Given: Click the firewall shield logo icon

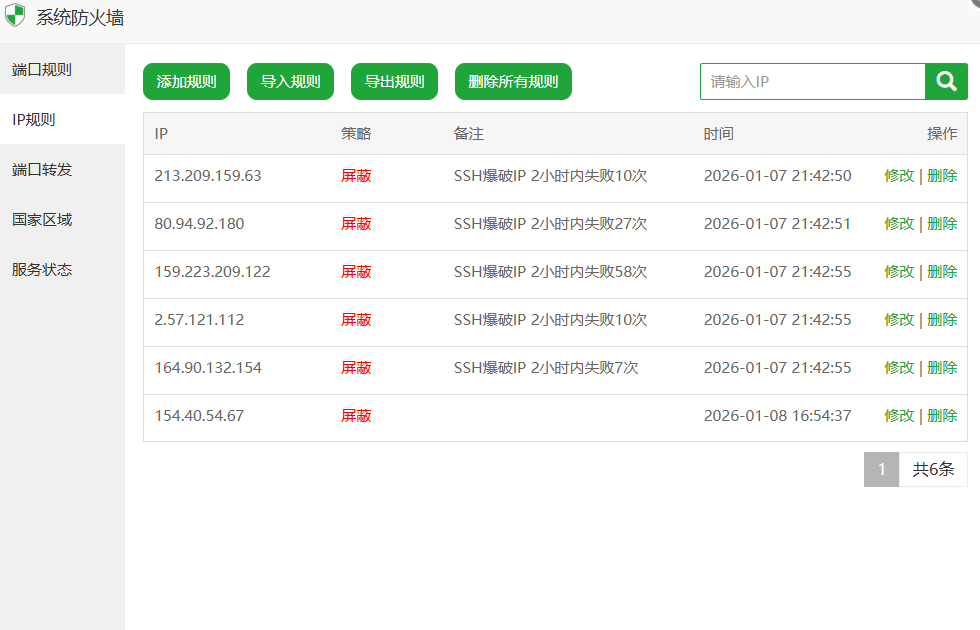Looking at the screenshot, I should click(16, 16).
